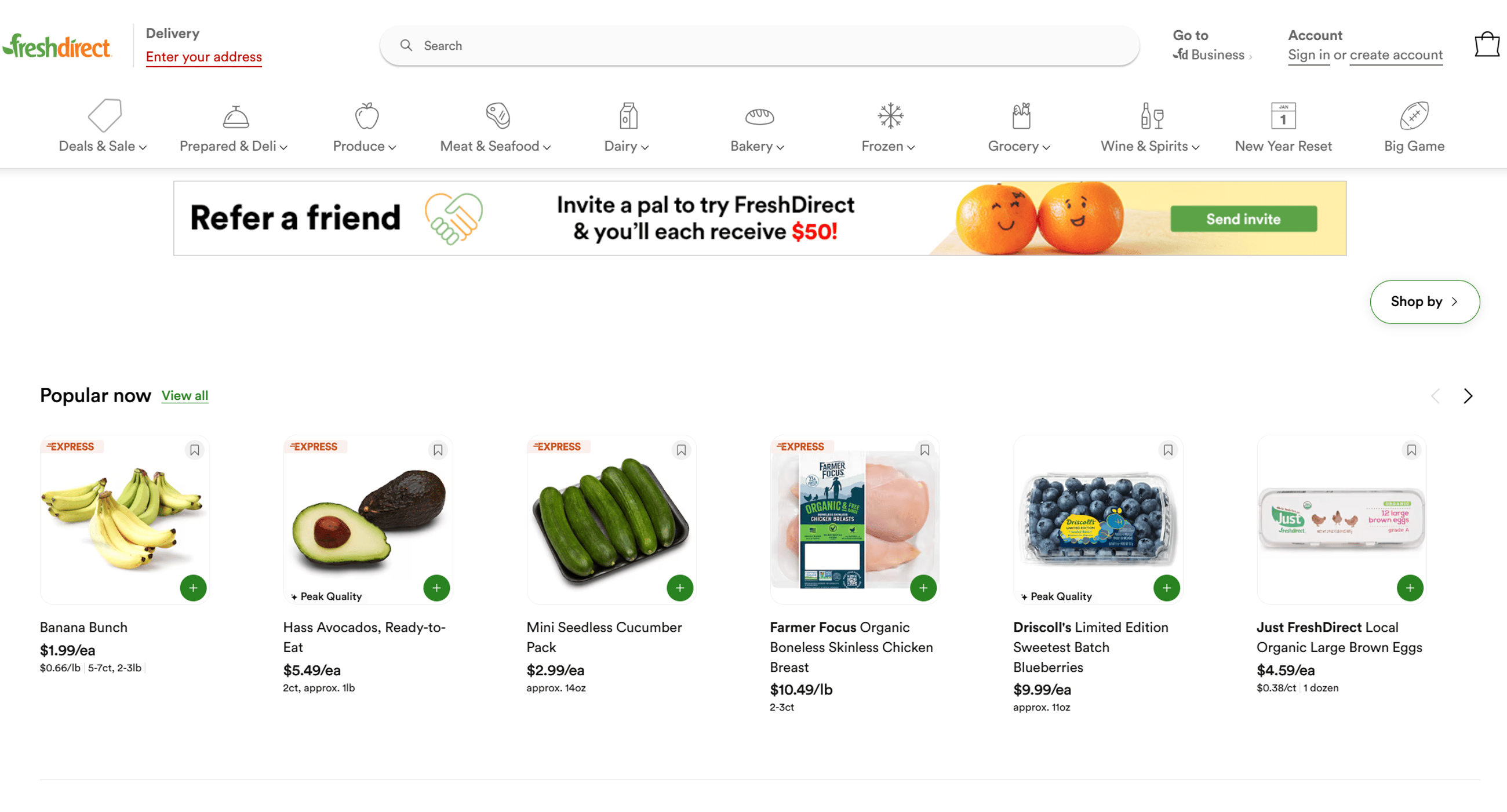1507x812 pixels.
Task: Expand the Deals & Sale dropdown
Action: pyautogui.click(x=102, y=146)
